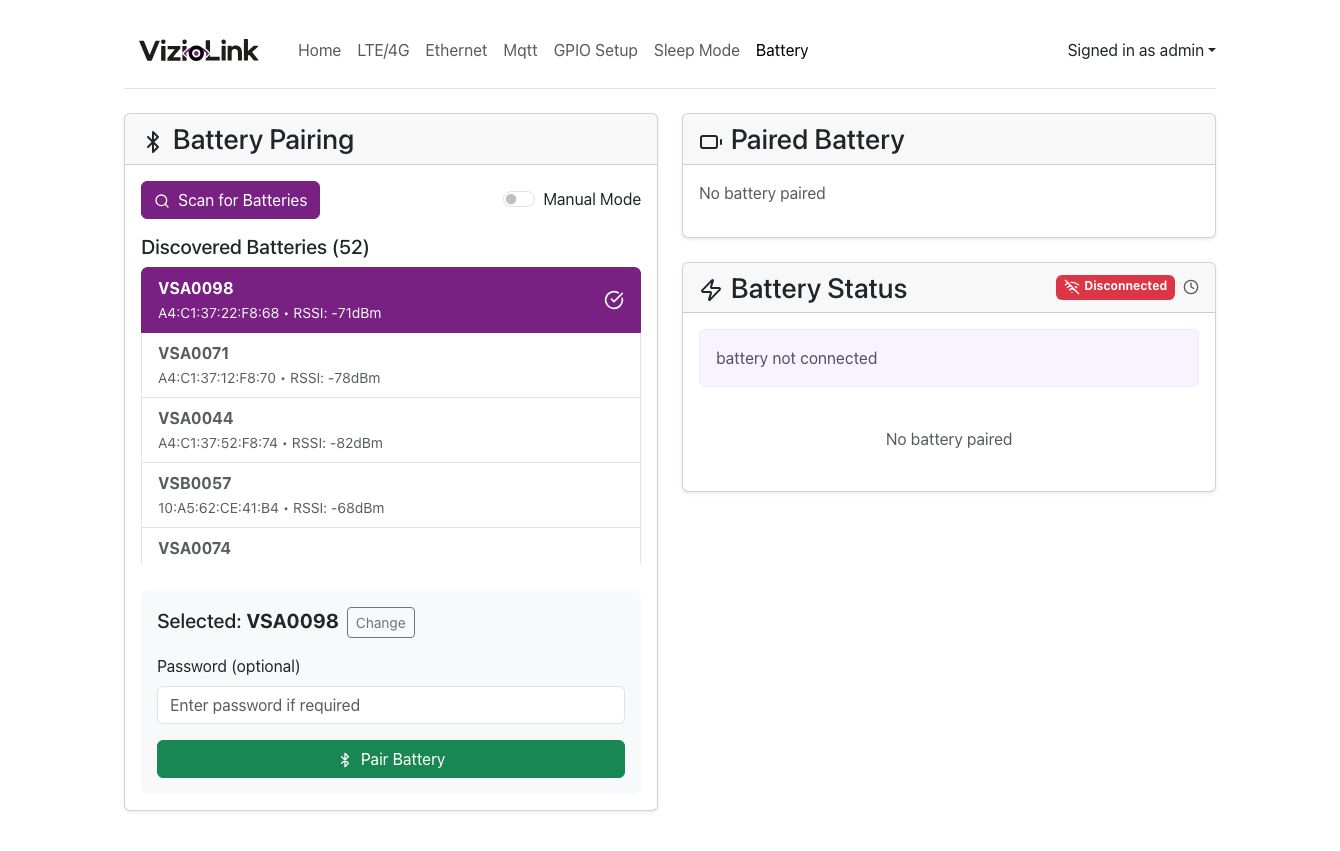Open the Ethernet settings page
1340x851 pixels.
456,50
